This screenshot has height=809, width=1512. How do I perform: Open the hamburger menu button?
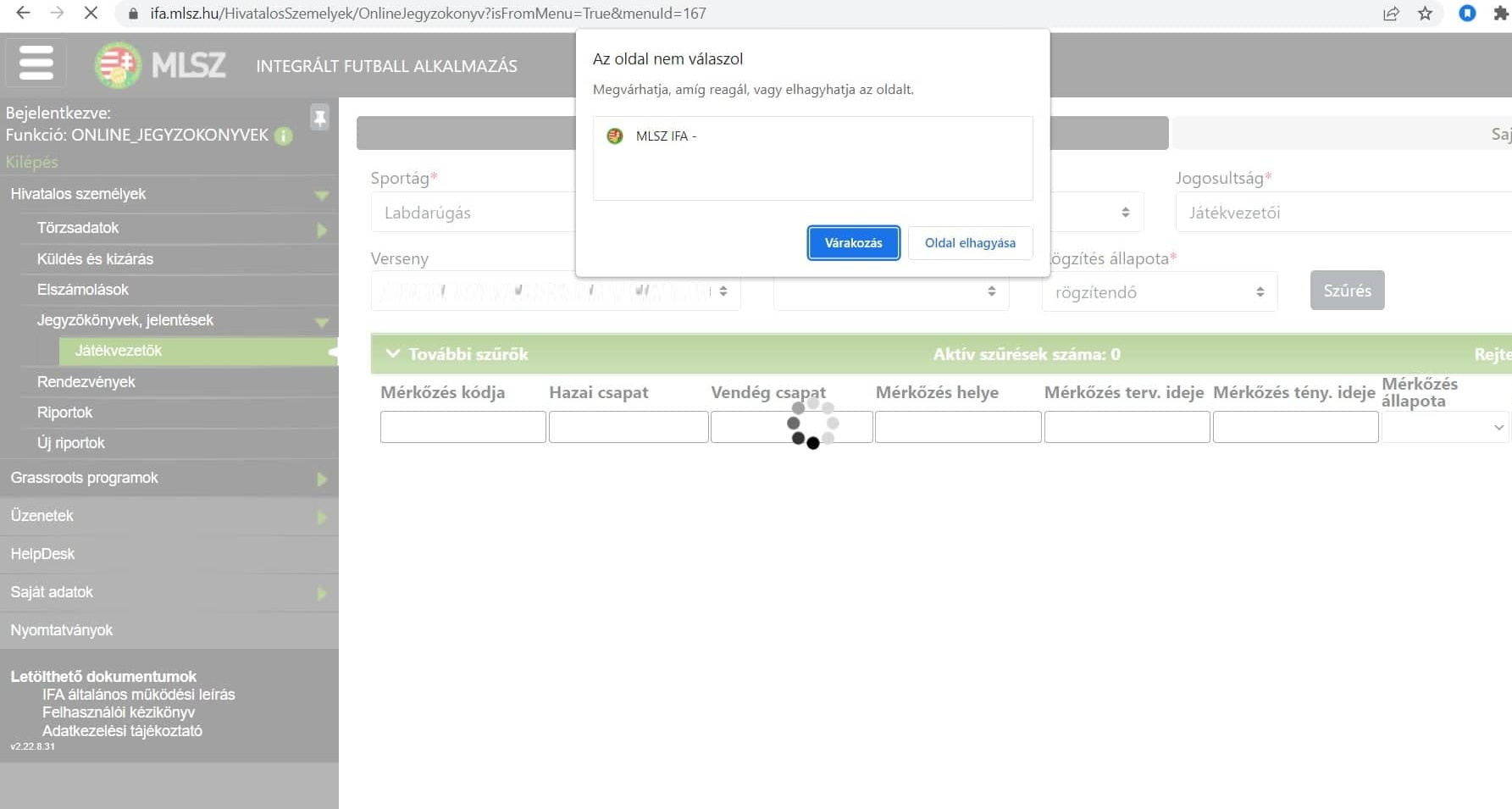pos(36,63)
